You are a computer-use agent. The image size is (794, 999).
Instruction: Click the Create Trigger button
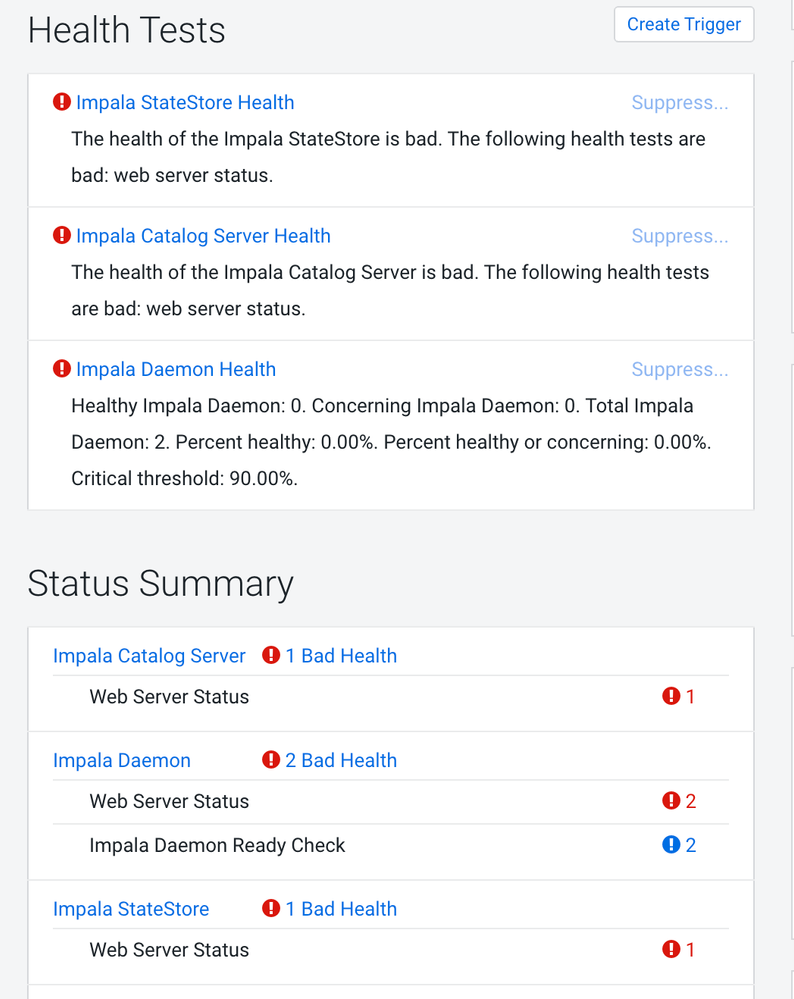pyautogui.click(x=684, y=25)
